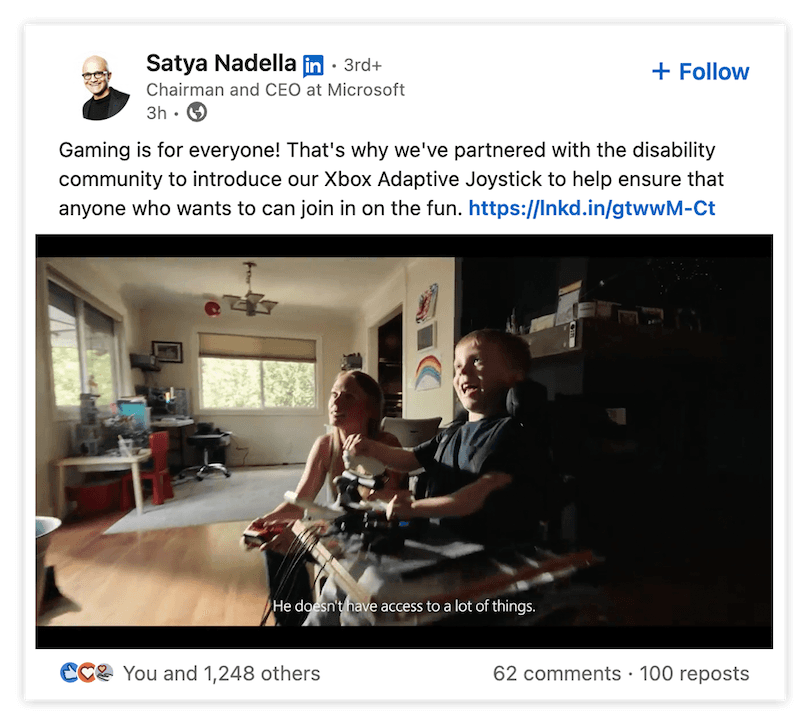Click the video subtitle caption text
The height and width of the screenshot is (725, 810).
pyautogui.click(x=404, y=605)
